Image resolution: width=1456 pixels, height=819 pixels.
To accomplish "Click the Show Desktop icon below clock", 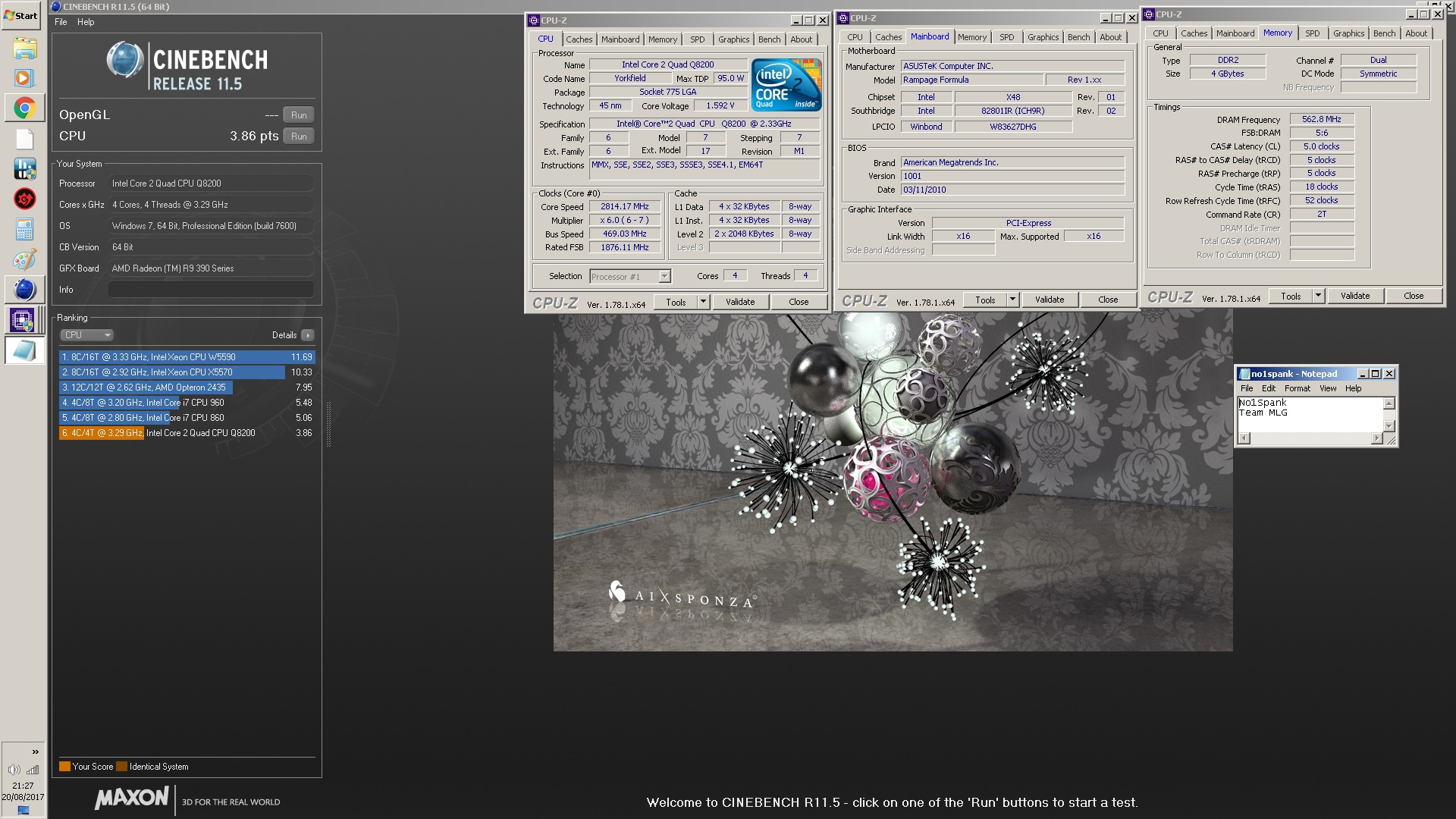I will point(23,811).
